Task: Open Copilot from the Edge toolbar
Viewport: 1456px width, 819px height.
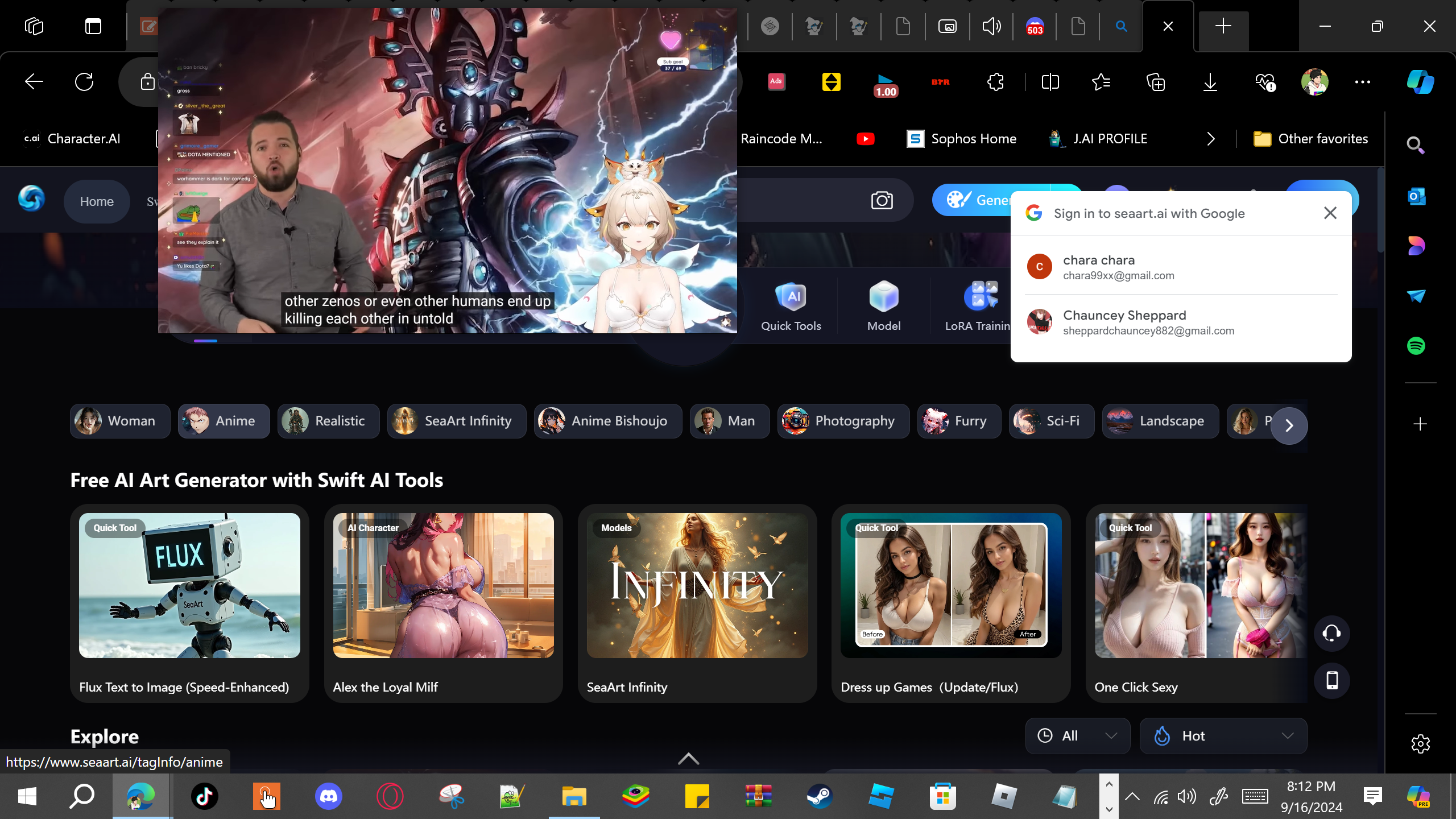Action: (1420, 82)
